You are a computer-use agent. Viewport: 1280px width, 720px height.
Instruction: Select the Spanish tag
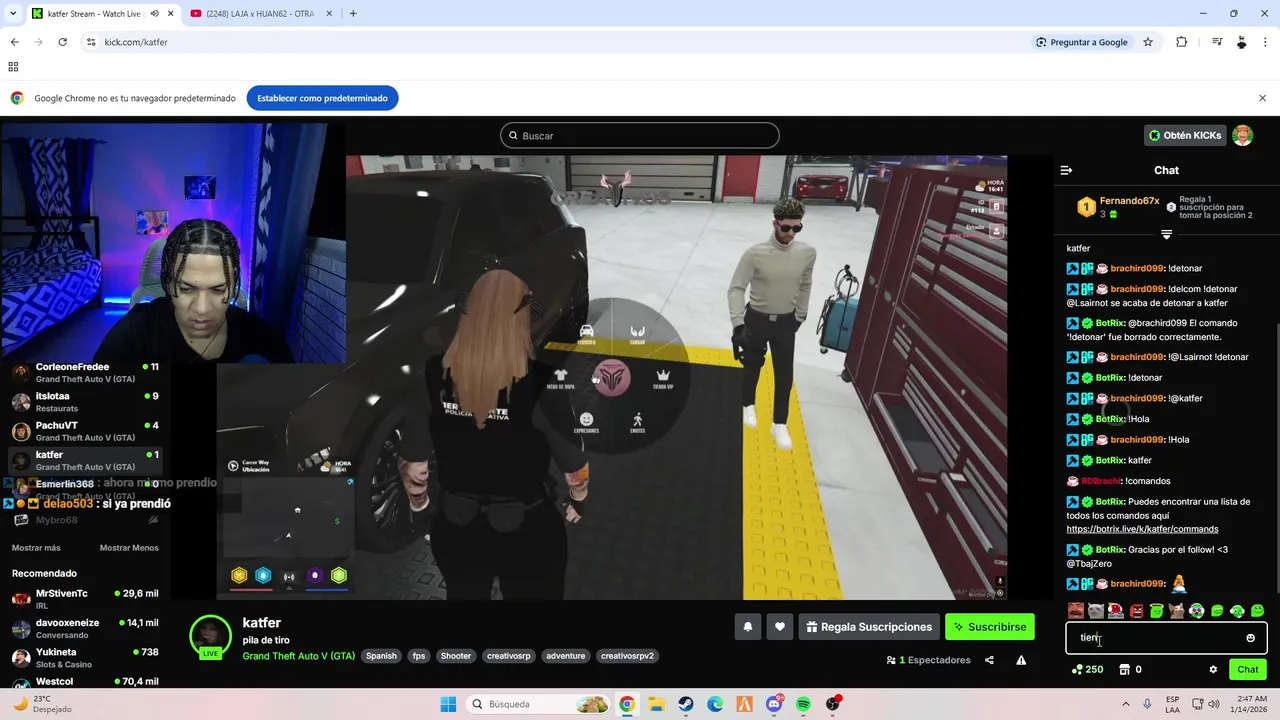pos(381,656)
